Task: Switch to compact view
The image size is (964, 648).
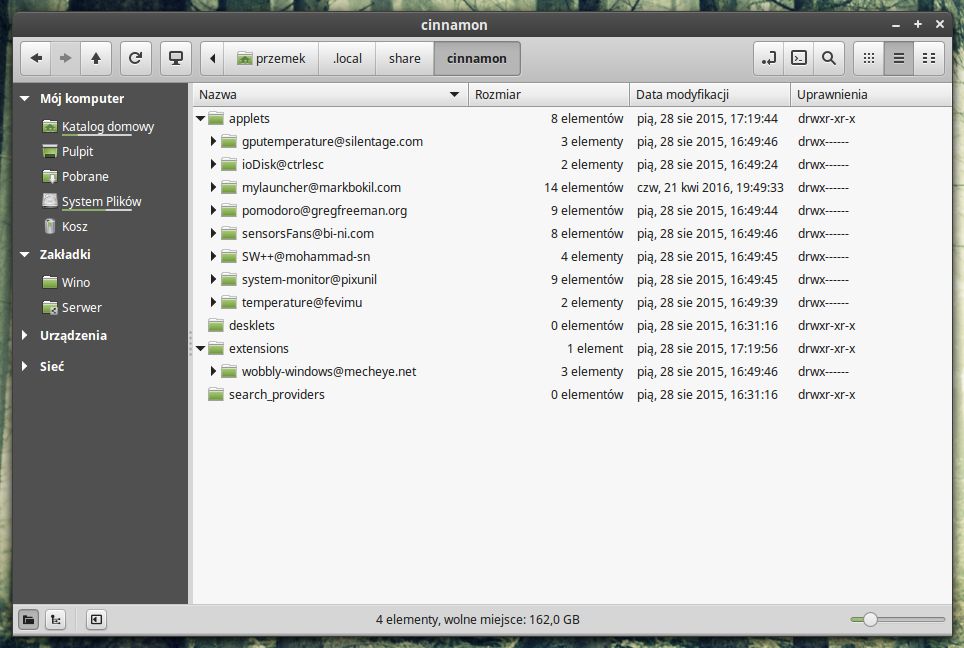Action: click(x=929, y=58)
